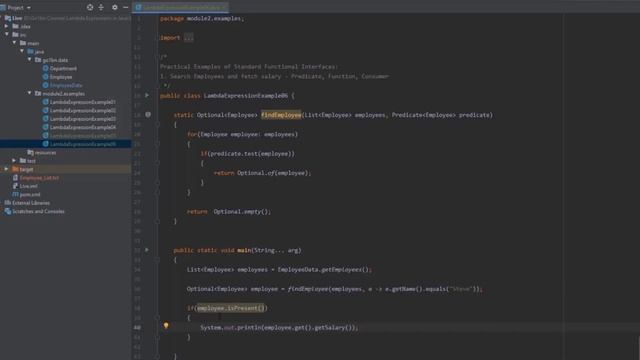Click gutter marker beside findEmployee method

click(x=148, y=115)
